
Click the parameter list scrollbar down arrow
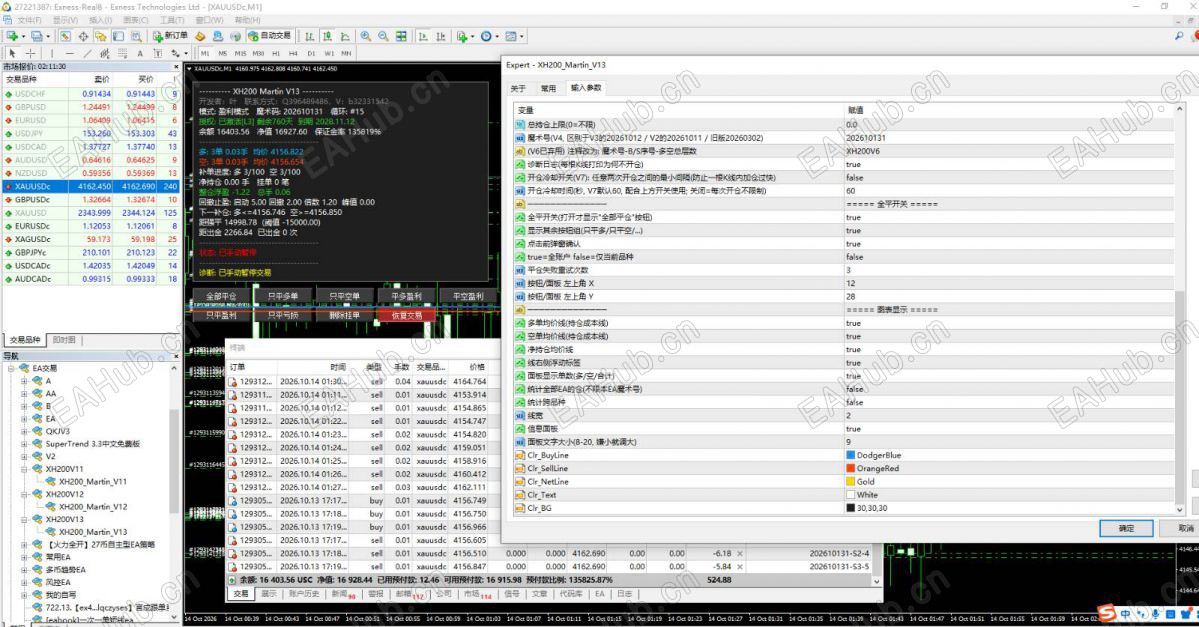coord(1179,509)
